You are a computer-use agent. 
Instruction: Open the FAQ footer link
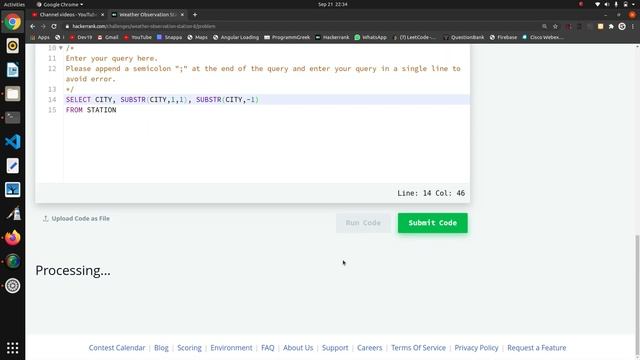(268, 348)
